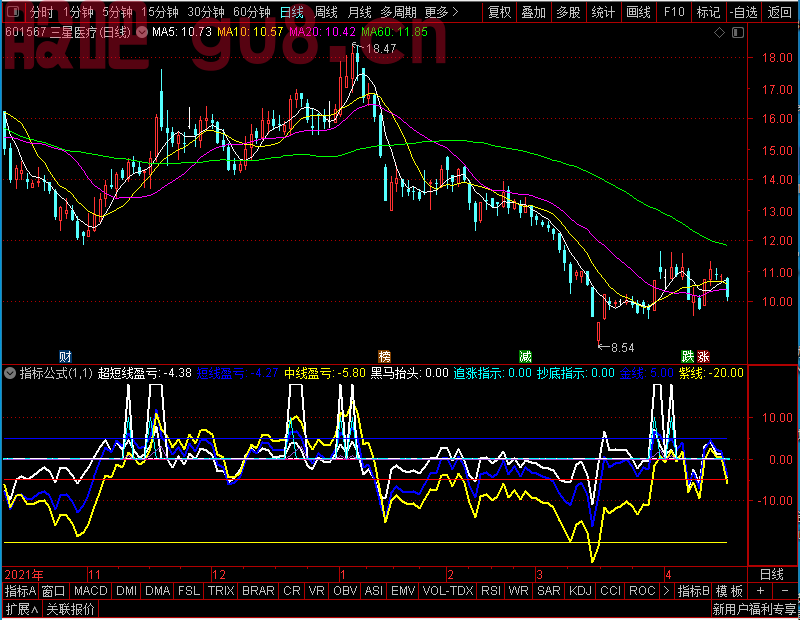Click the 窗口 tab
Image resolution: width=800 pixels, height=620 pixels.
coord(54,591)
